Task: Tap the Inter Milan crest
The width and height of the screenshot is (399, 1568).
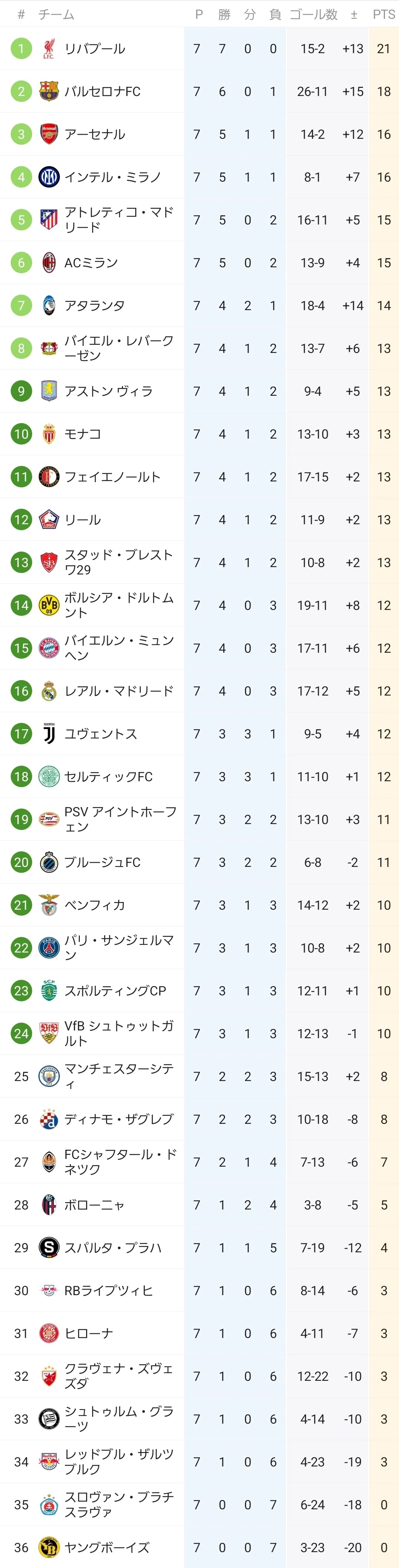Action: 49,177
